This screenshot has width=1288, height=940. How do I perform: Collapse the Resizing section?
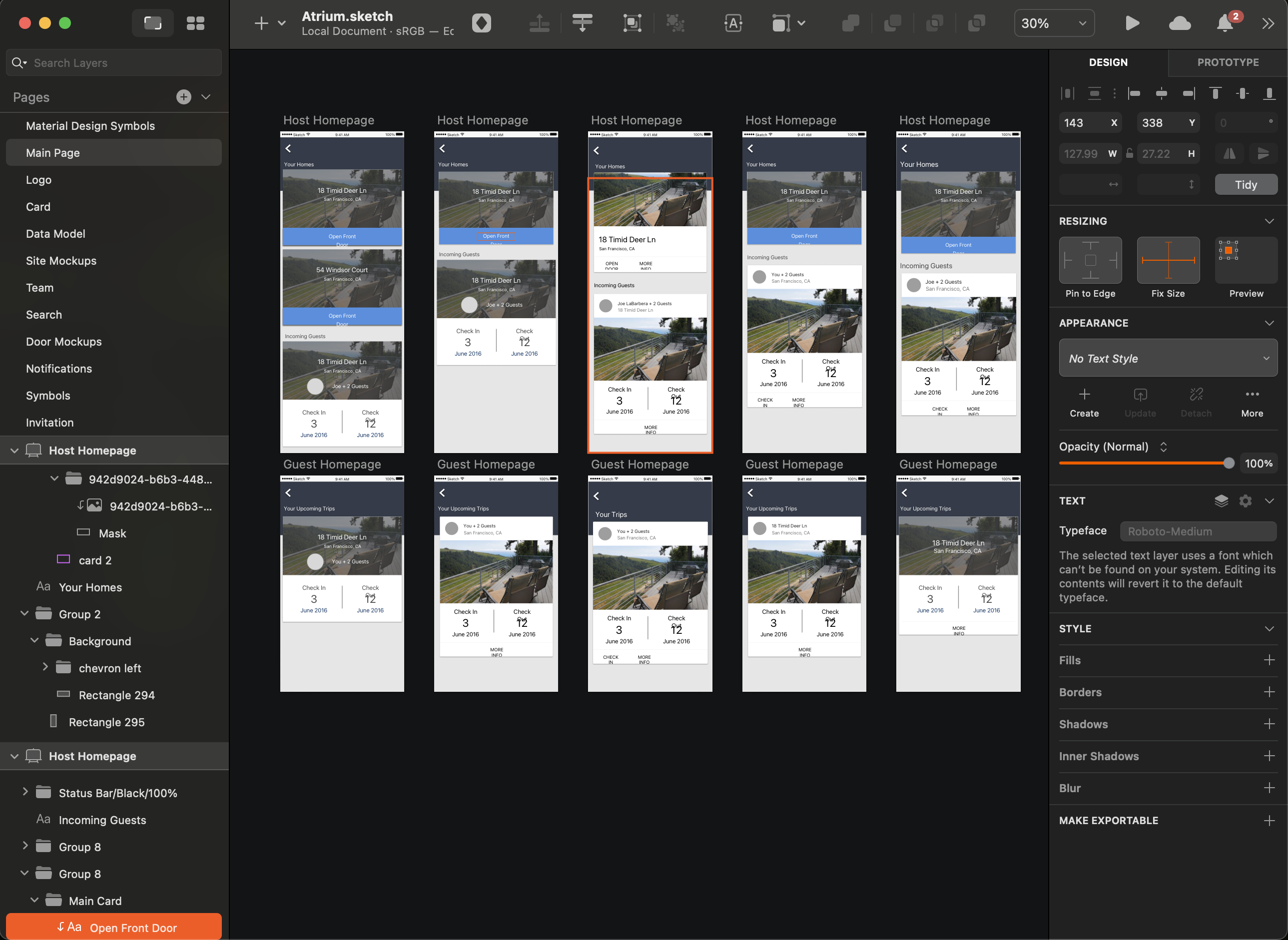point(1269,221)
